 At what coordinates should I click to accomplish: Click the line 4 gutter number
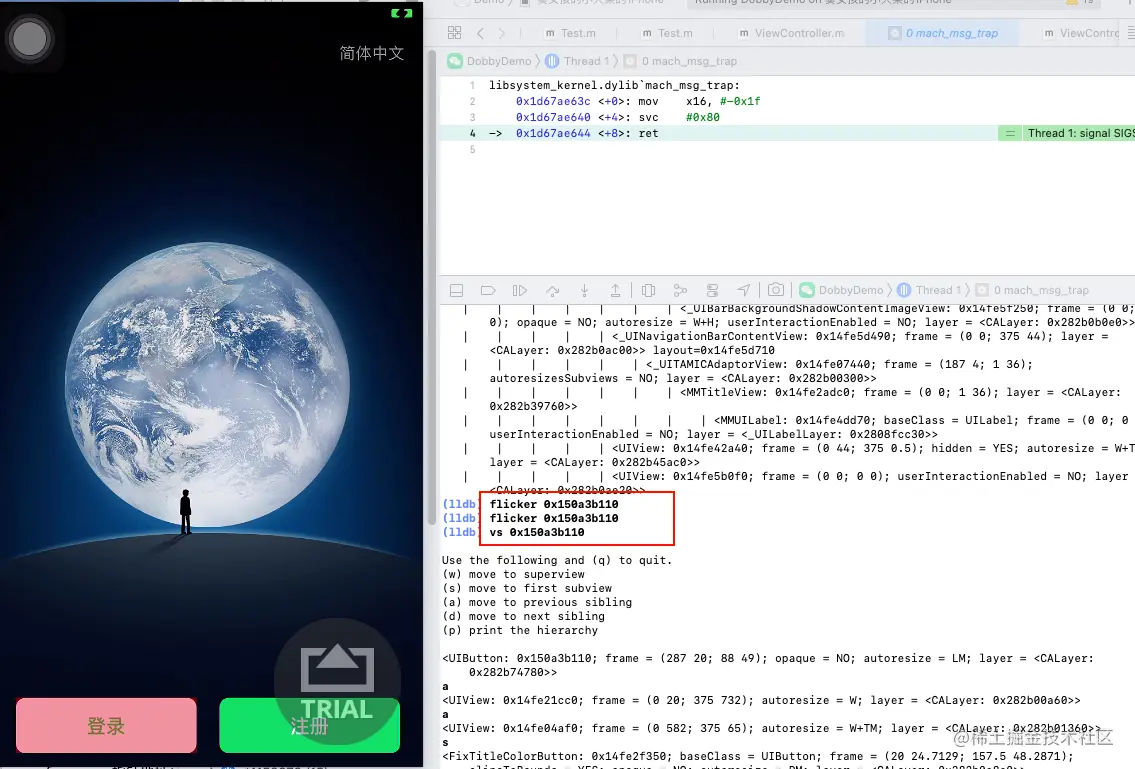click(x=472, y=133)
